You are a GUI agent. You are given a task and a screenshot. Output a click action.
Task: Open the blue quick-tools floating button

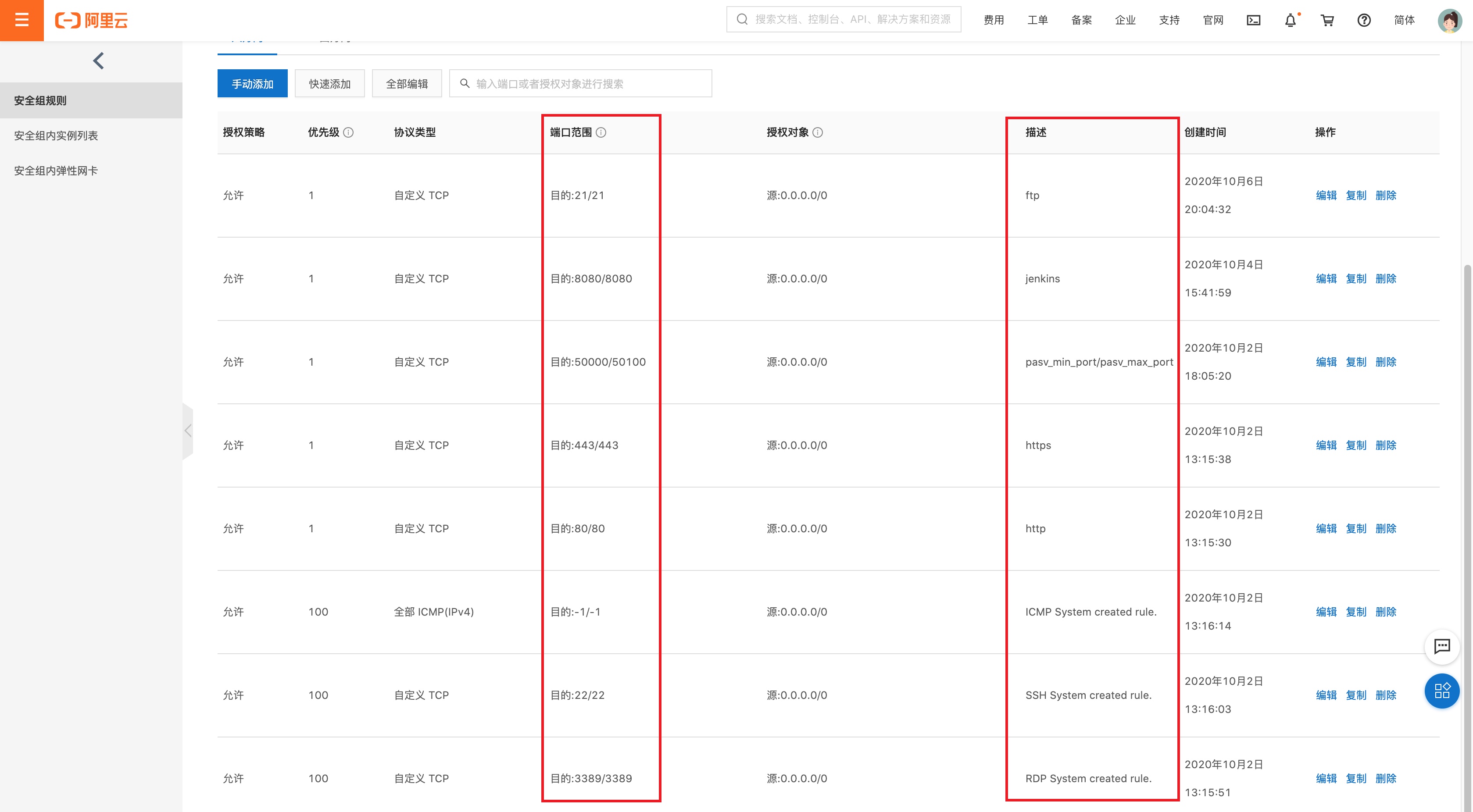tap(1441, 691)
